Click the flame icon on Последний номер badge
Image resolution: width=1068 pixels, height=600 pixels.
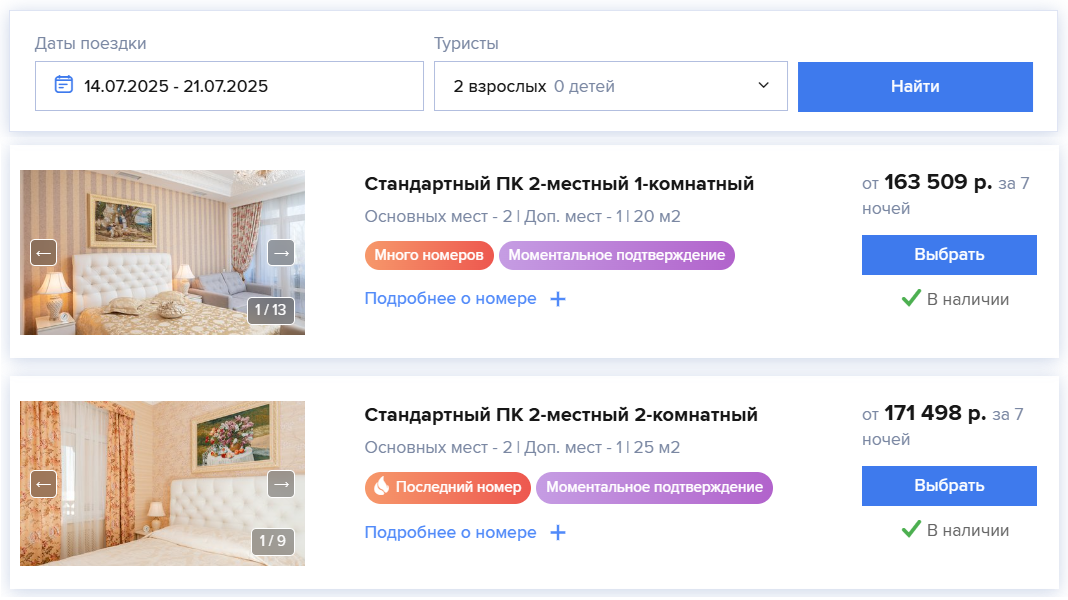381,486
